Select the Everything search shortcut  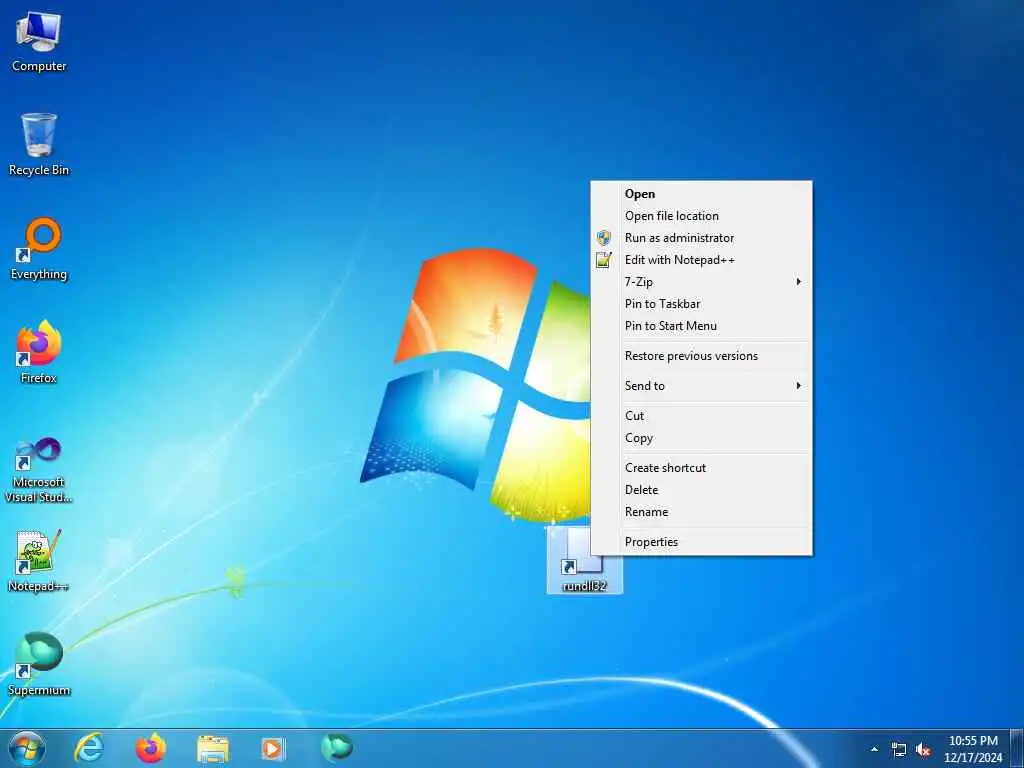(x=39, y=249)
